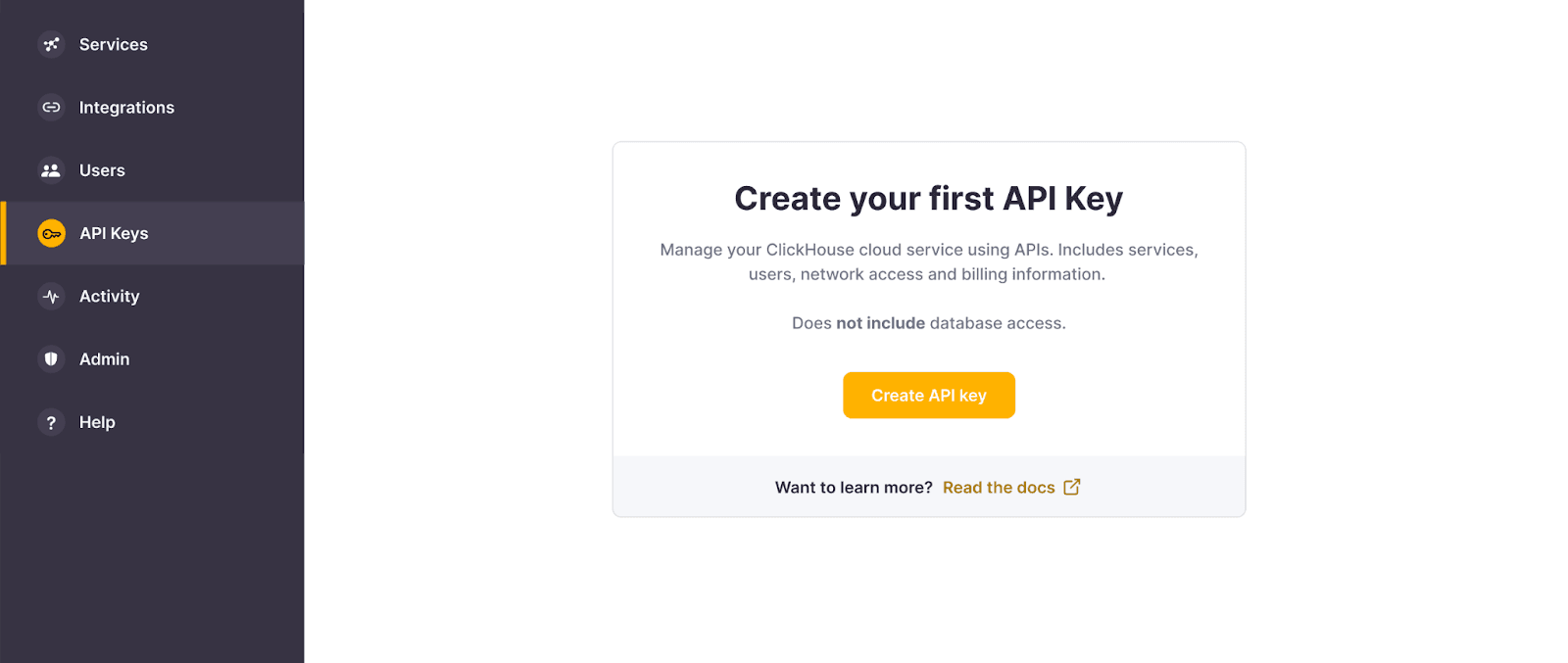Select the API Keys sidebar label

pos(114,233)
